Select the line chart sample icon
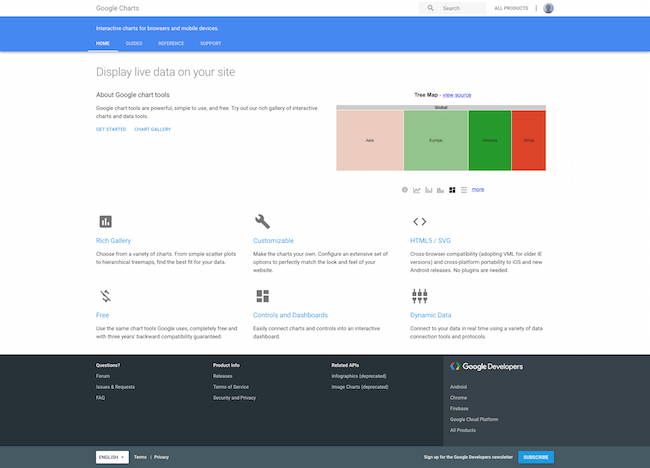Image resolution: width=650 pixels, height=468 pixels. (417, 190)
